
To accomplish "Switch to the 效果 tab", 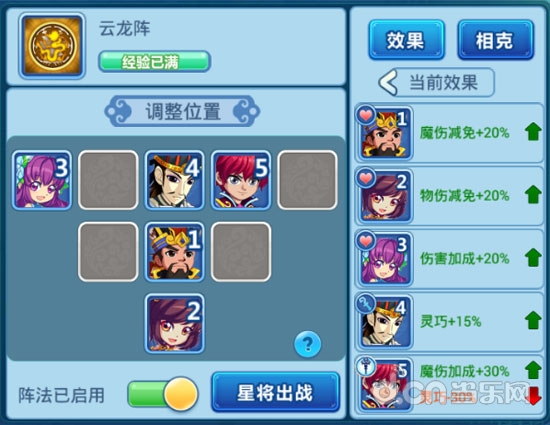I will [407, 40].
